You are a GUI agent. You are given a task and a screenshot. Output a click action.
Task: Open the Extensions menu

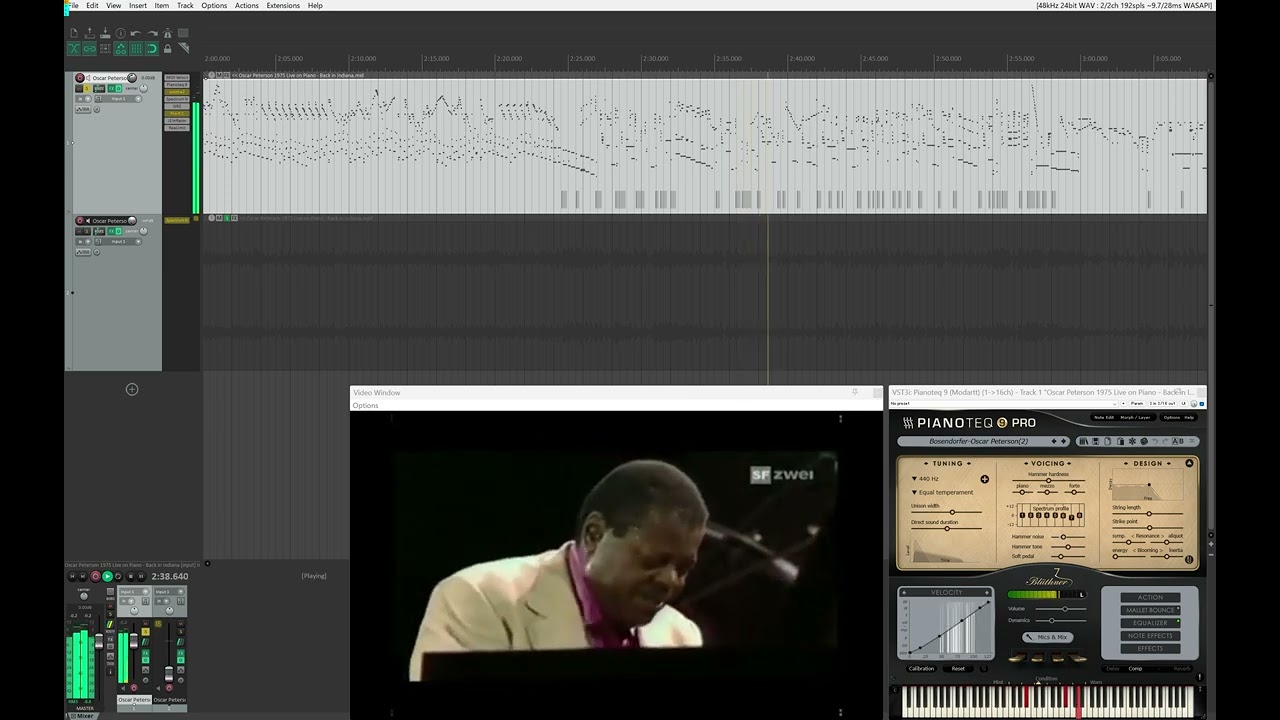pos(283,6)
